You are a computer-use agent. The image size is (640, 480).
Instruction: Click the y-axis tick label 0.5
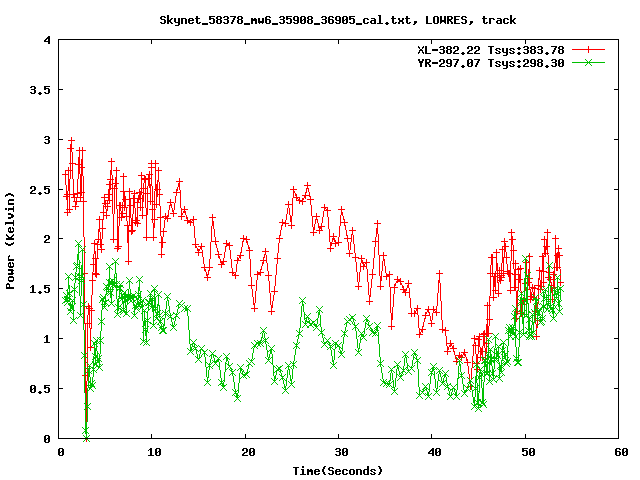click(40, 389)
